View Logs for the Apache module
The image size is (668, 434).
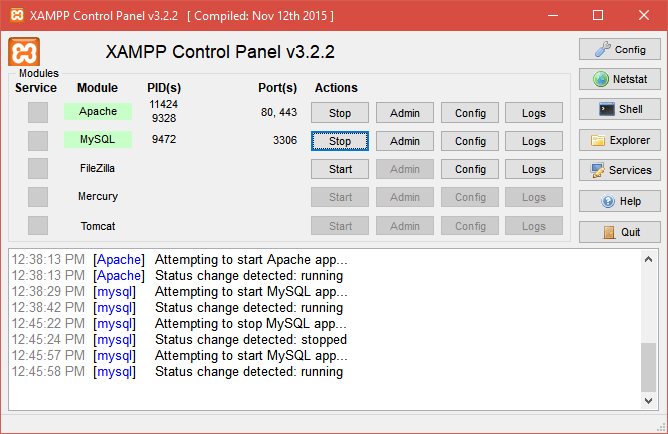click(533, 113)
